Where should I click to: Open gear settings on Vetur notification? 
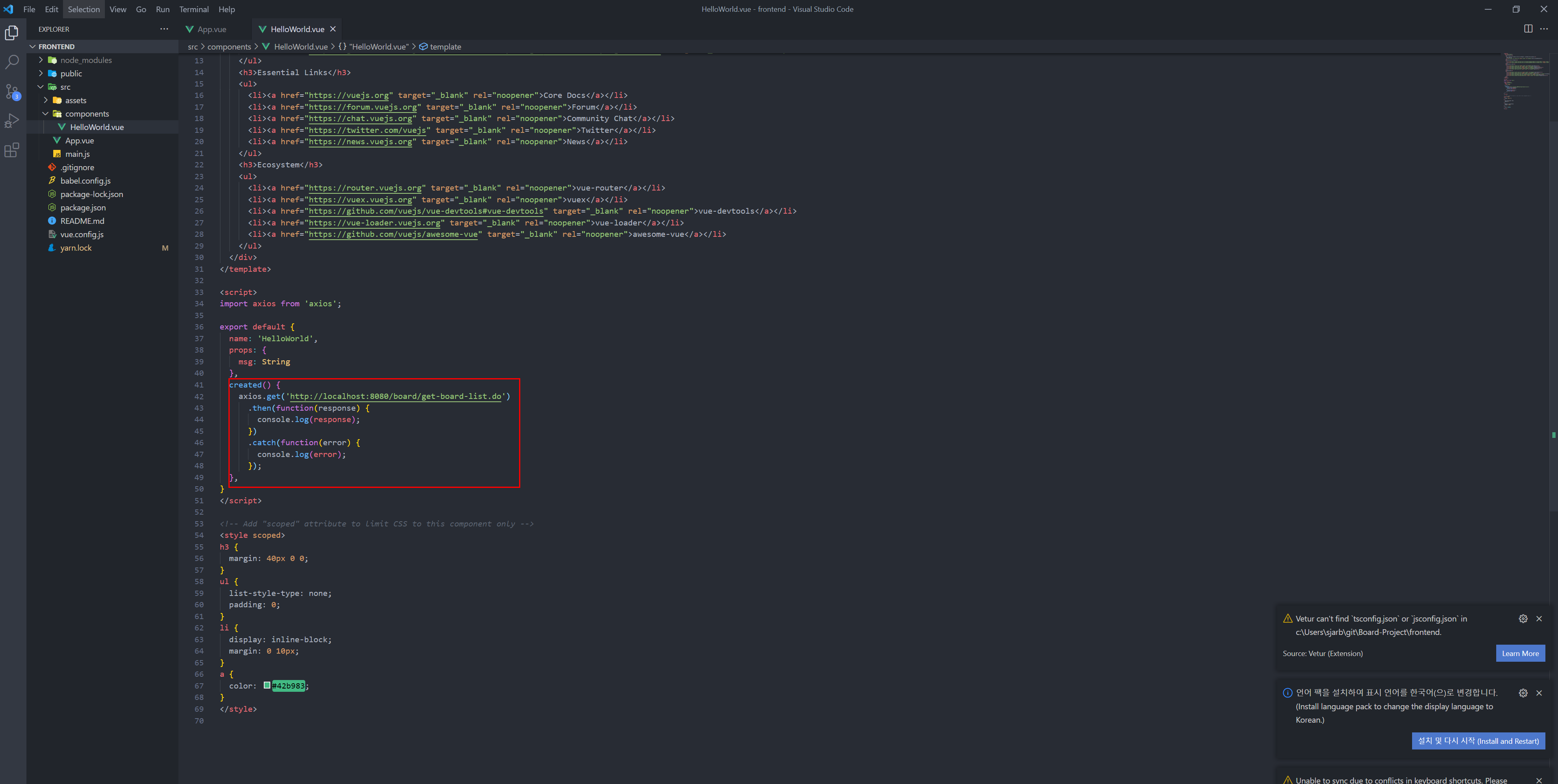pyautogui.click(x=1522, y=618)
